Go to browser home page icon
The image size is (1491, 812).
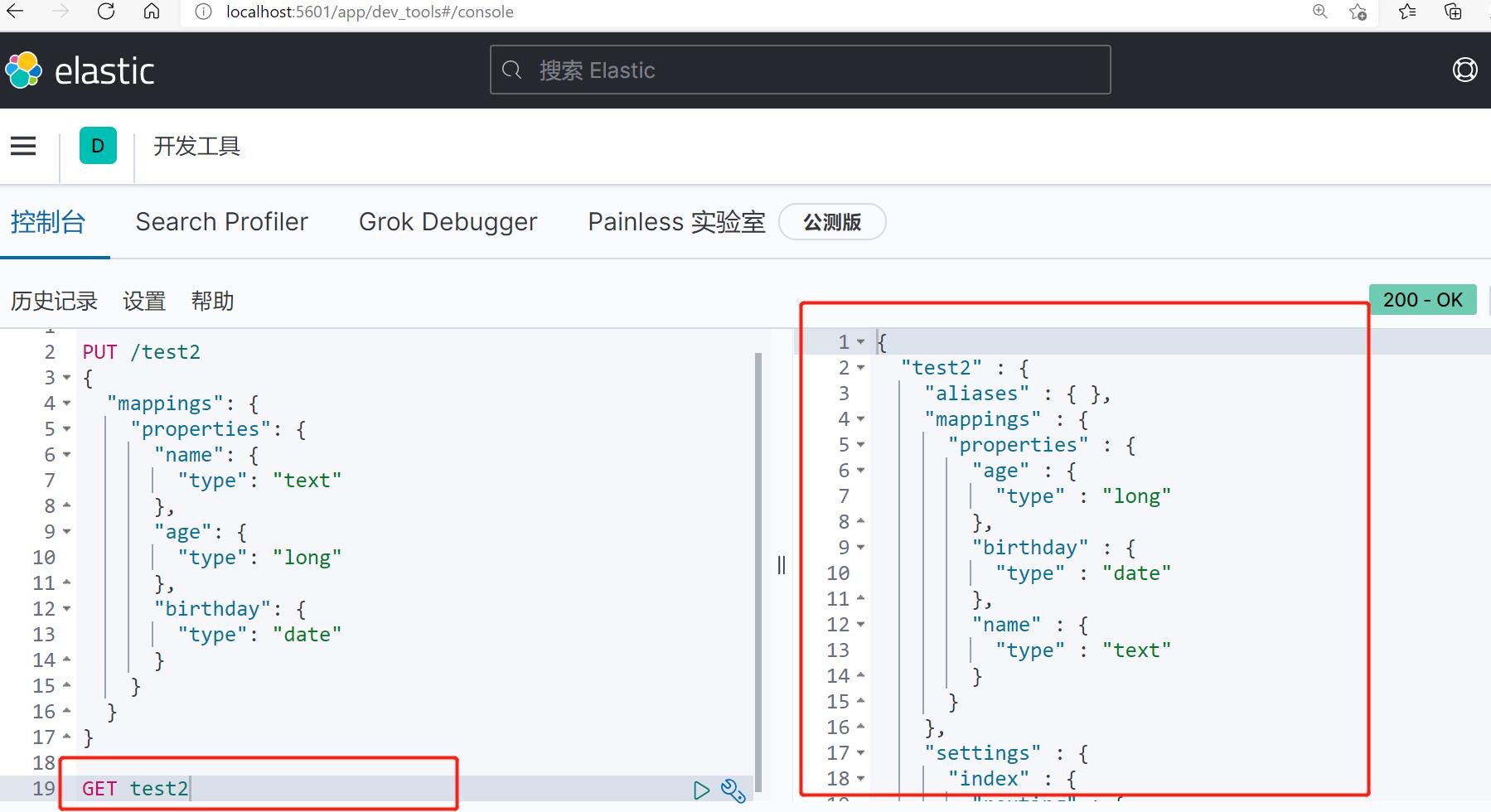152,12
